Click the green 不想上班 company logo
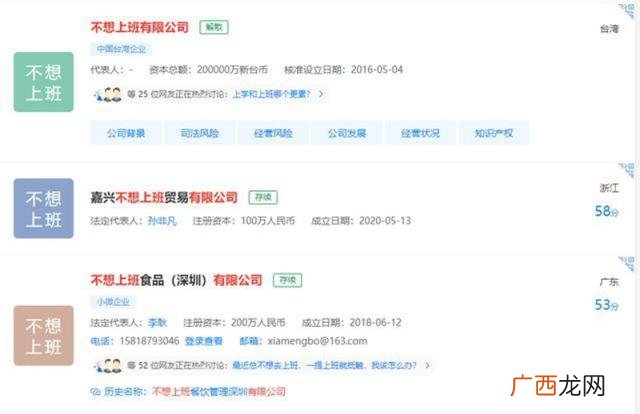640x414 pixels. click(x=44, y=82)
